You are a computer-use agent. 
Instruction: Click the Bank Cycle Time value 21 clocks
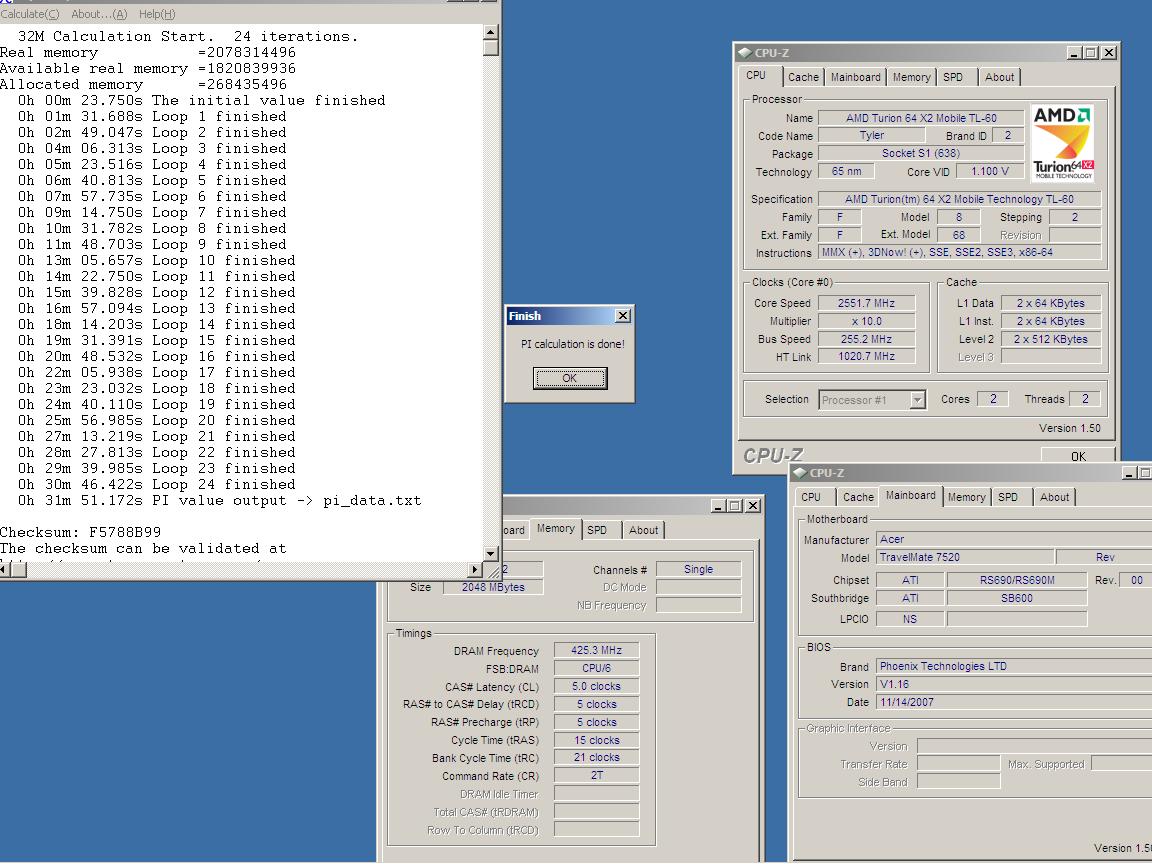[596, 757]
